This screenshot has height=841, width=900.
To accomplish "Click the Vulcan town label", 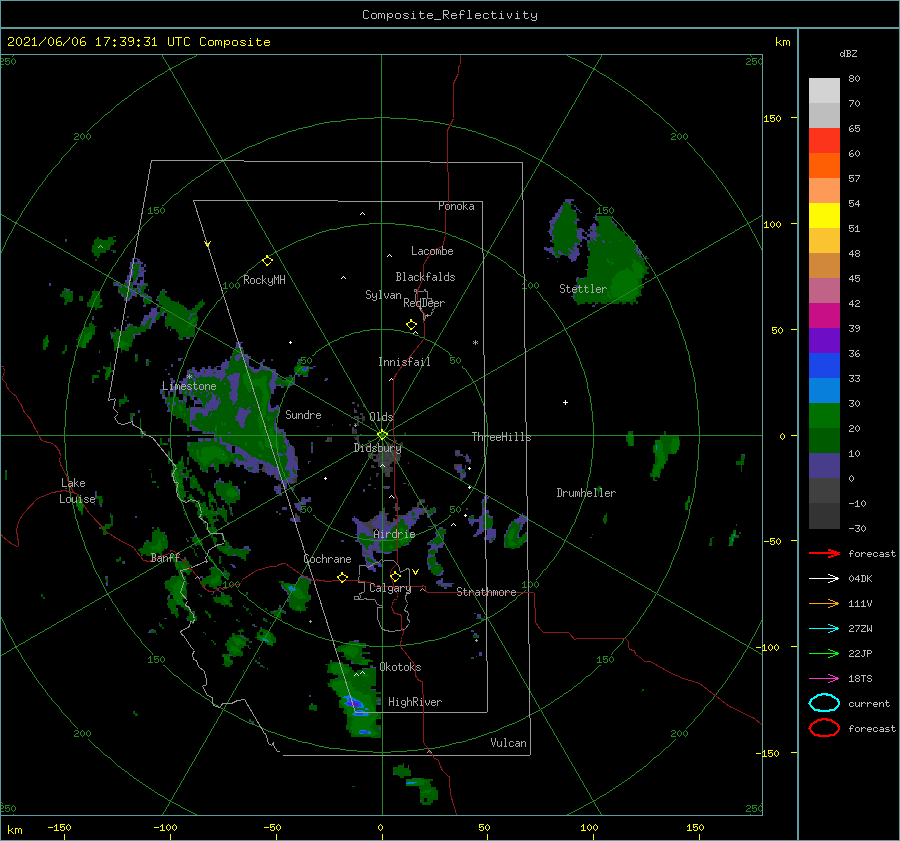I will click(509, 743).
